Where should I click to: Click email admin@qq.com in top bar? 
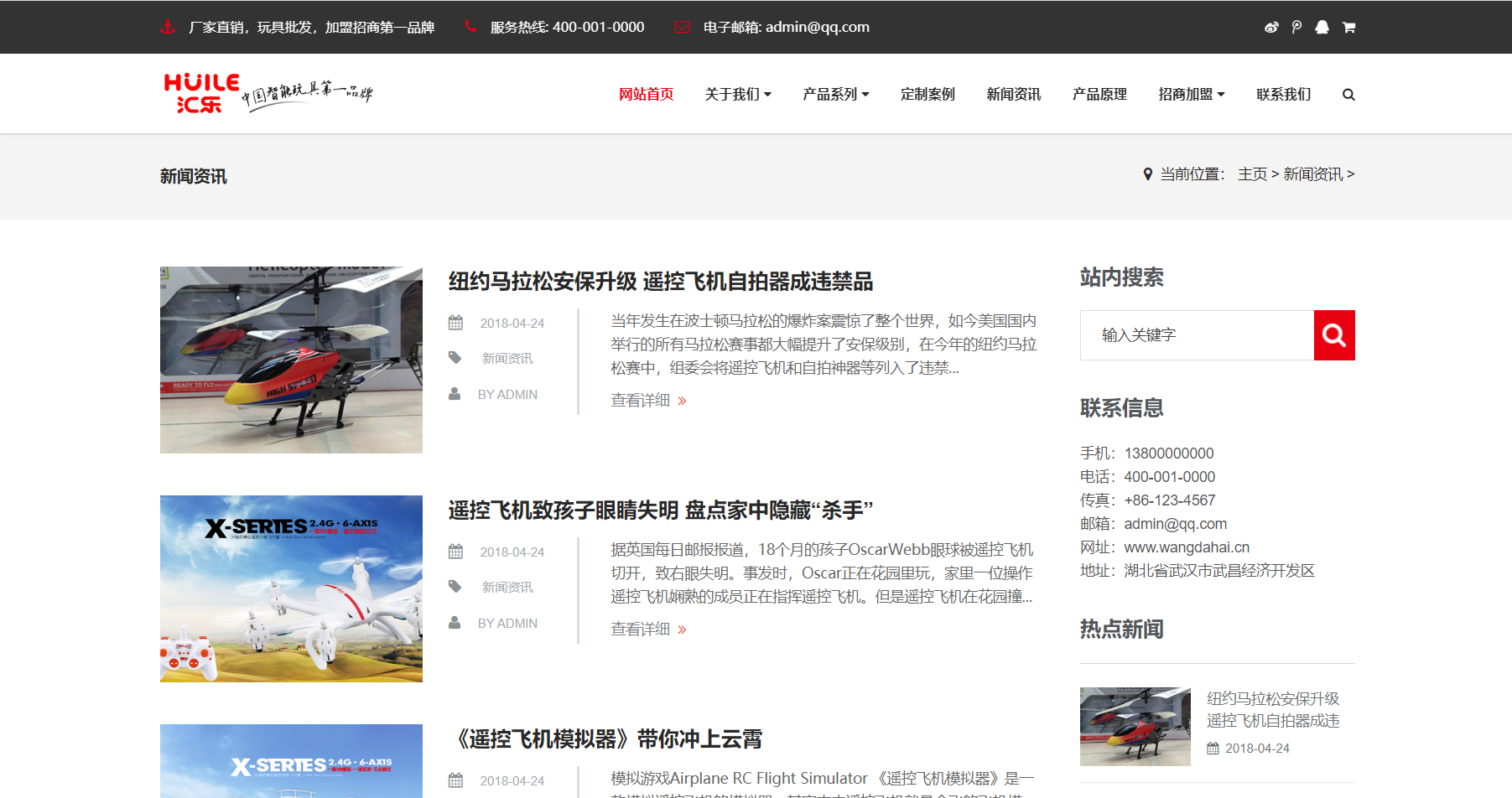tap(818, 27)
